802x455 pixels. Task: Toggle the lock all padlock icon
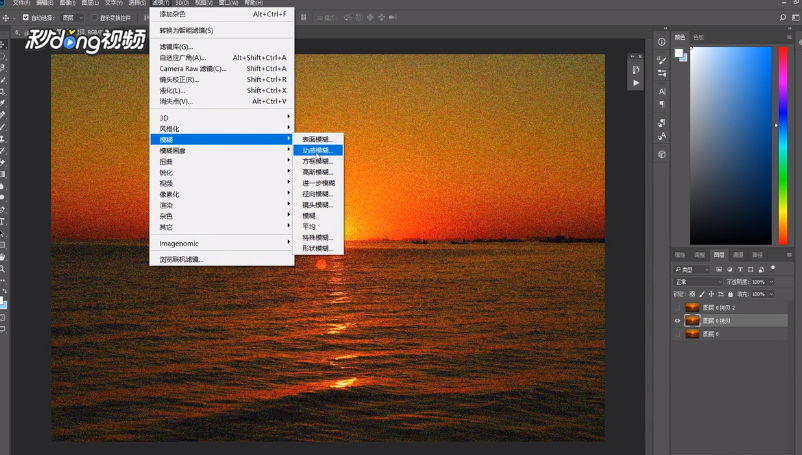tap(730, 294)
